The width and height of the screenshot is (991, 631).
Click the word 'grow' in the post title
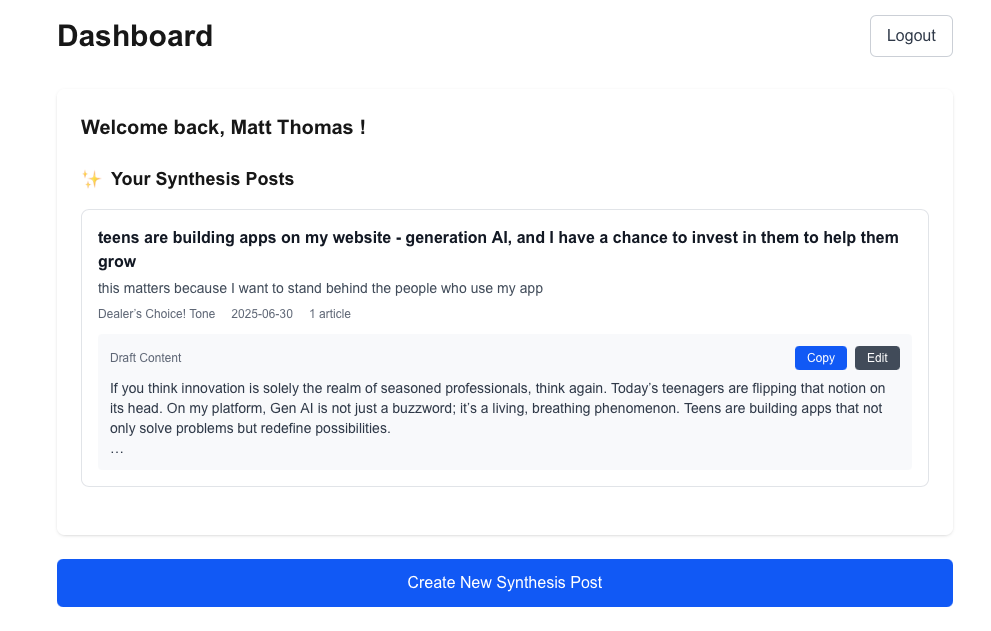pyautogui.click(x=117, y=262)
